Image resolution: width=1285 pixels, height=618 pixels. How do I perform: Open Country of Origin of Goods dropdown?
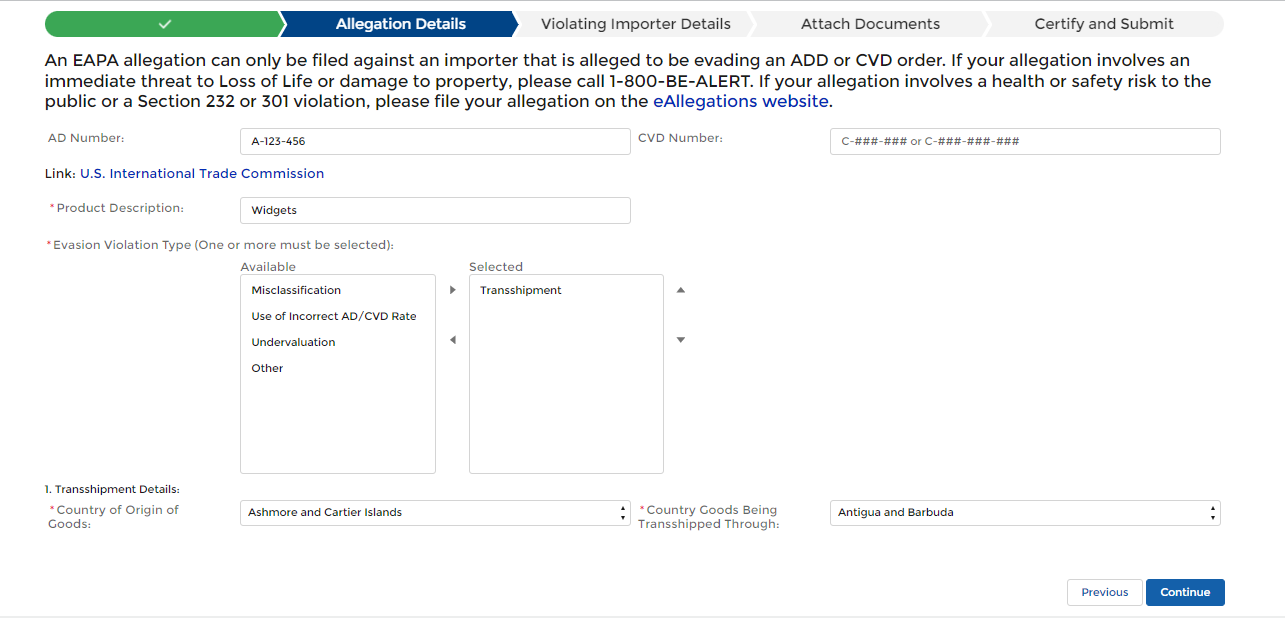435,513
